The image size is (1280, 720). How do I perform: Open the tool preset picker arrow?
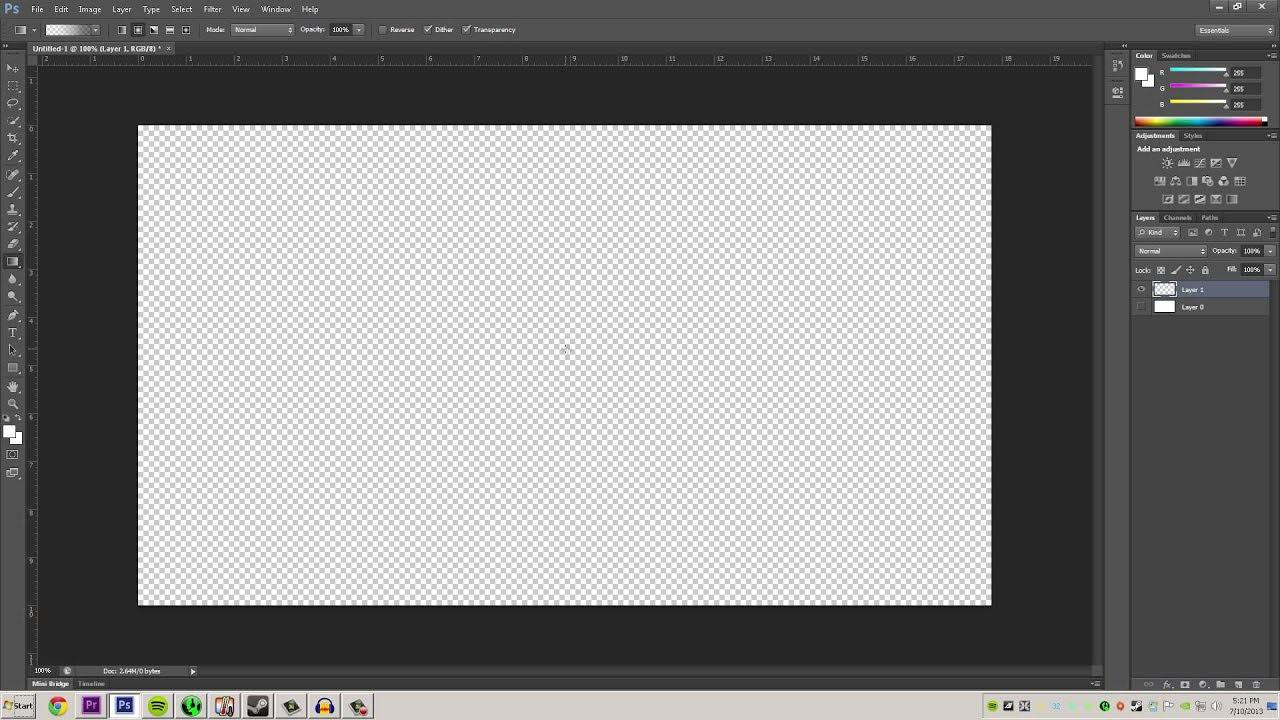click(33, 30)
